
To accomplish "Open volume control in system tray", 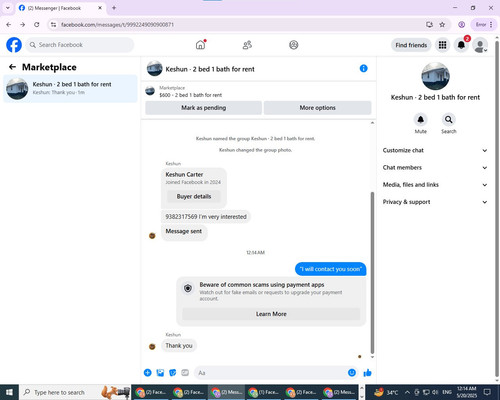I will [x=435, y=392].
